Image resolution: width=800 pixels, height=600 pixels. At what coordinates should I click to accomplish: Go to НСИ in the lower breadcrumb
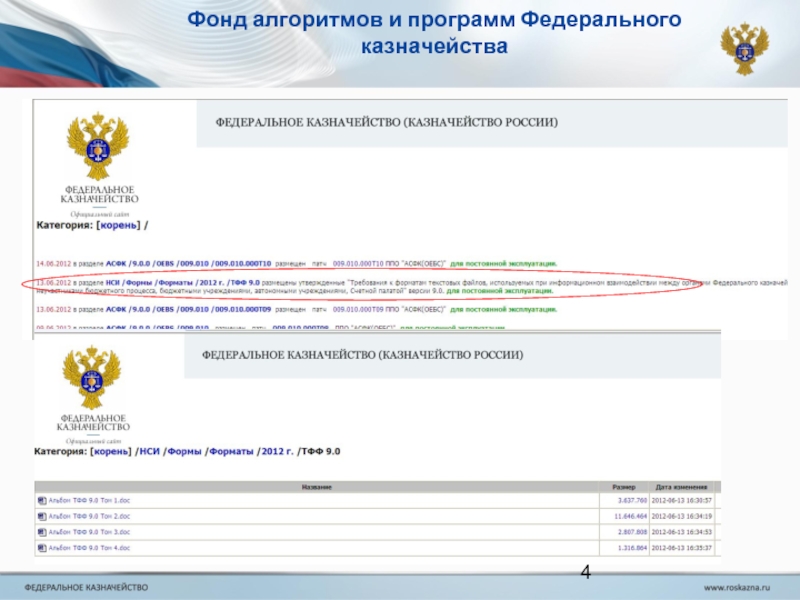pyautogui.click(x=149, y=452)
